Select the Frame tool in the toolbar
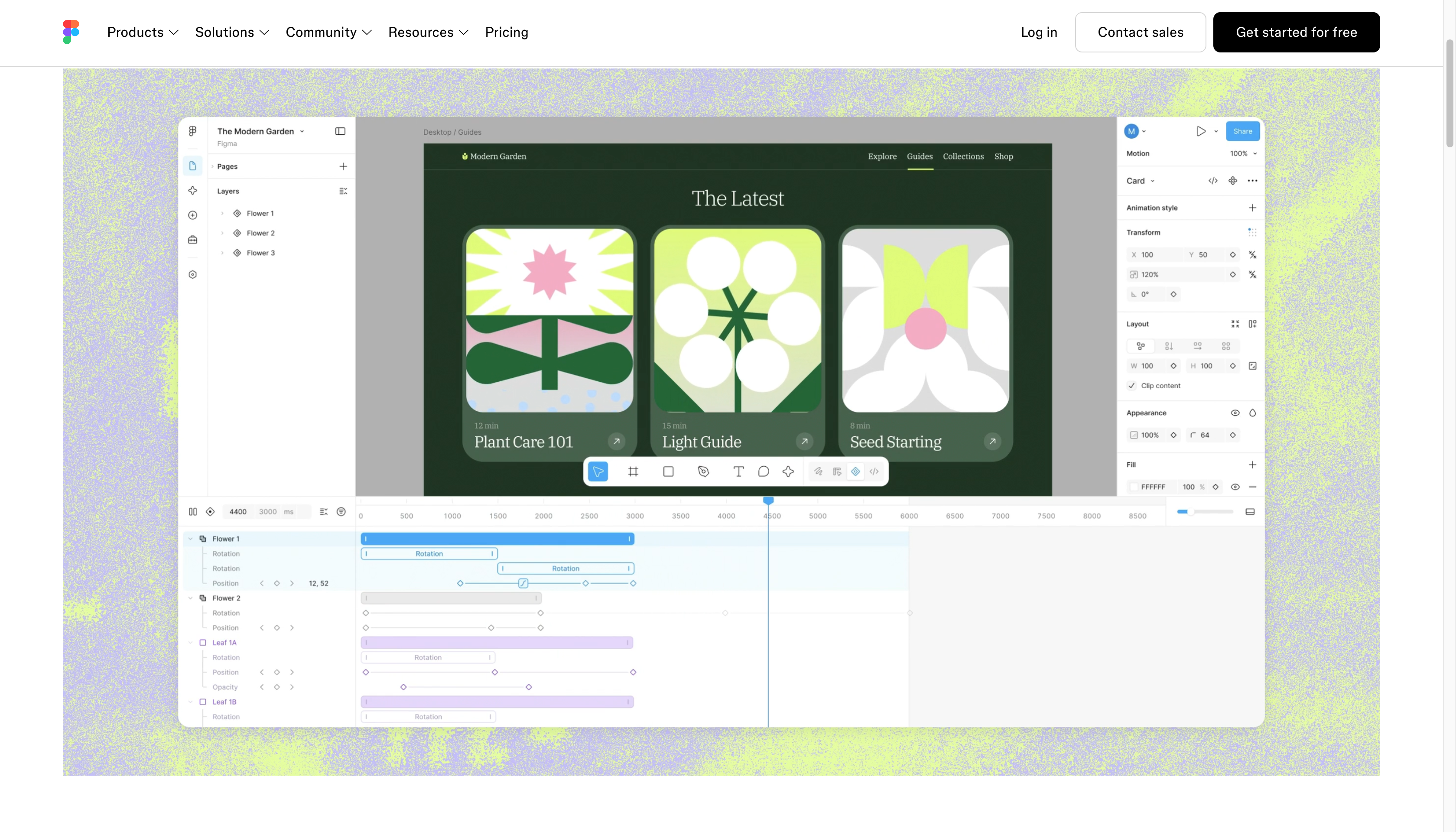 pyautogui.click(x=633, y=471)
